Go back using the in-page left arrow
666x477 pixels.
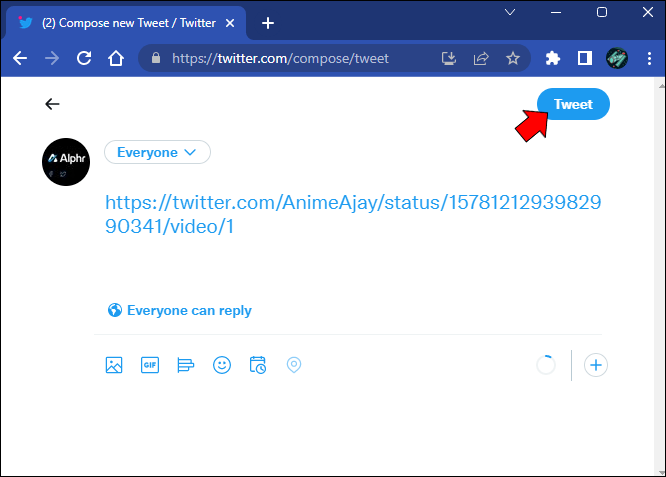click(52, 104)
